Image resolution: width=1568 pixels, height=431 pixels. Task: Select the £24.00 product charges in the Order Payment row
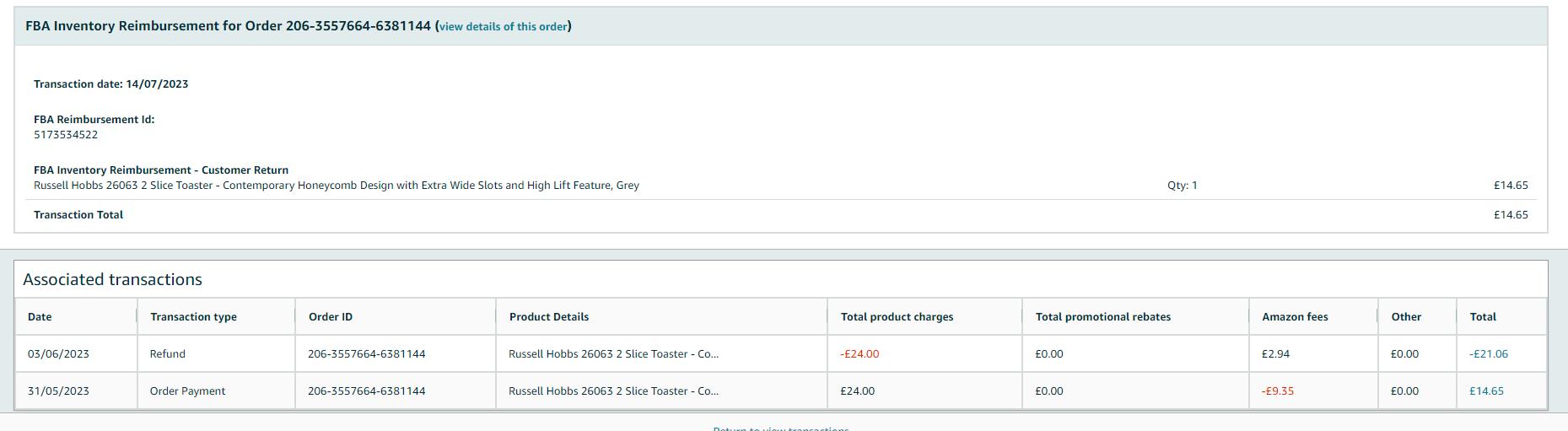point(857,391)
